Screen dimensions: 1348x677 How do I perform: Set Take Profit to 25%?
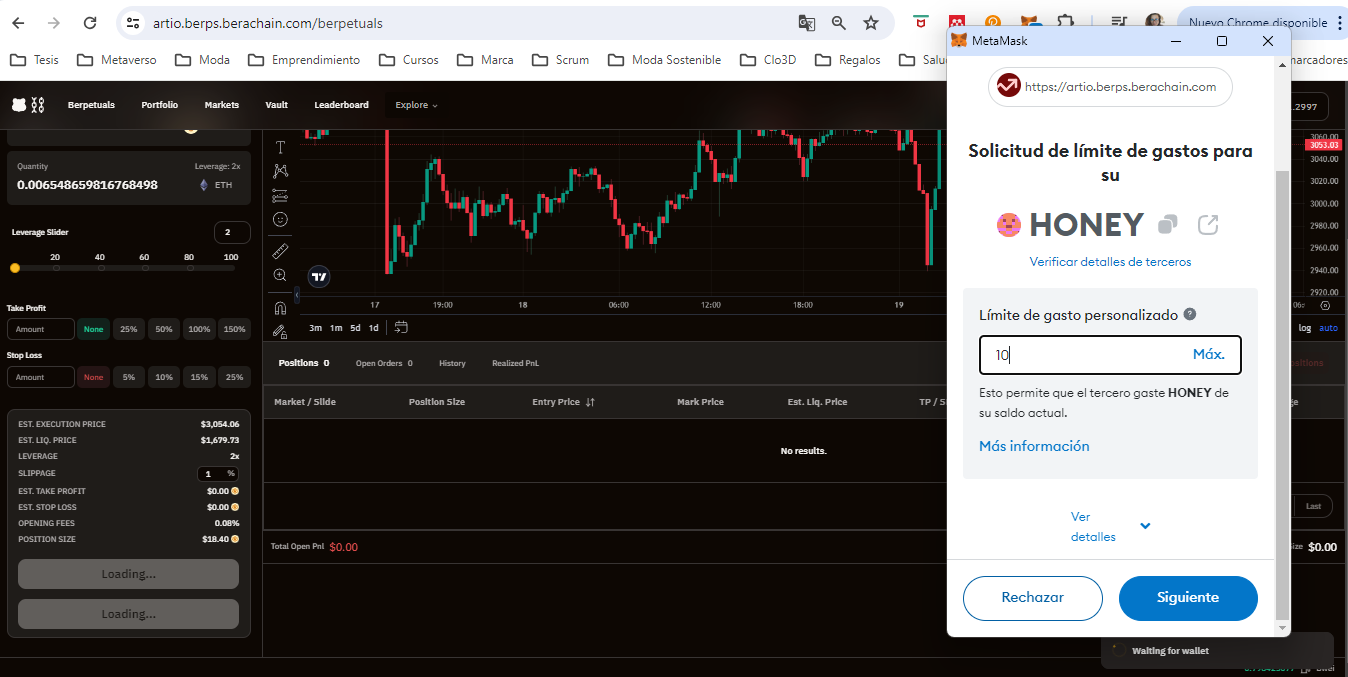click(x=129, y=329)
